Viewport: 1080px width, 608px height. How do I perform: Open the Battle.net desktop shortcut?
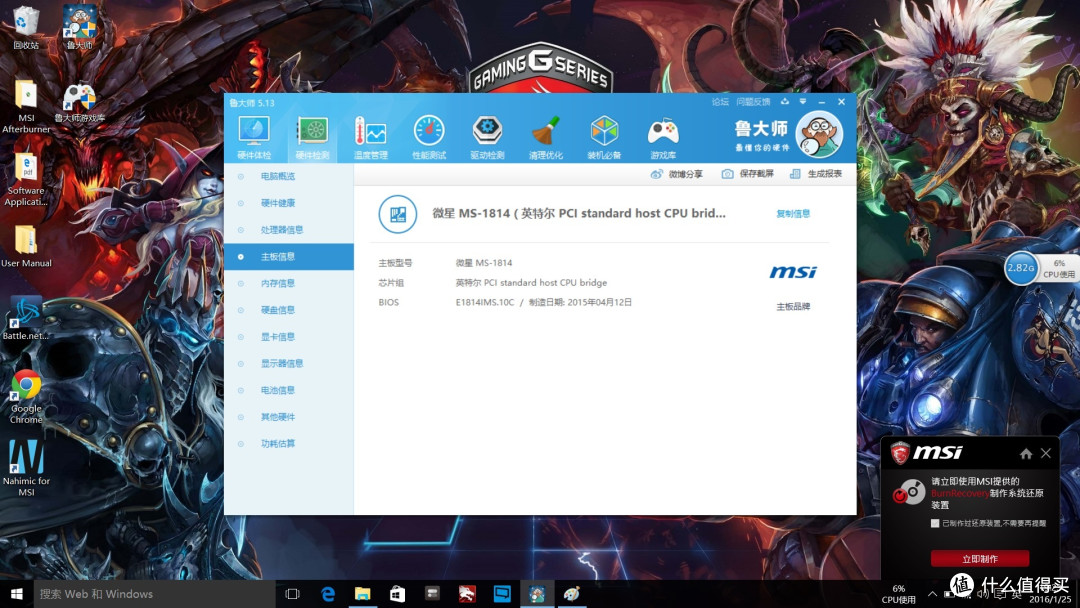tap(26, 319)
